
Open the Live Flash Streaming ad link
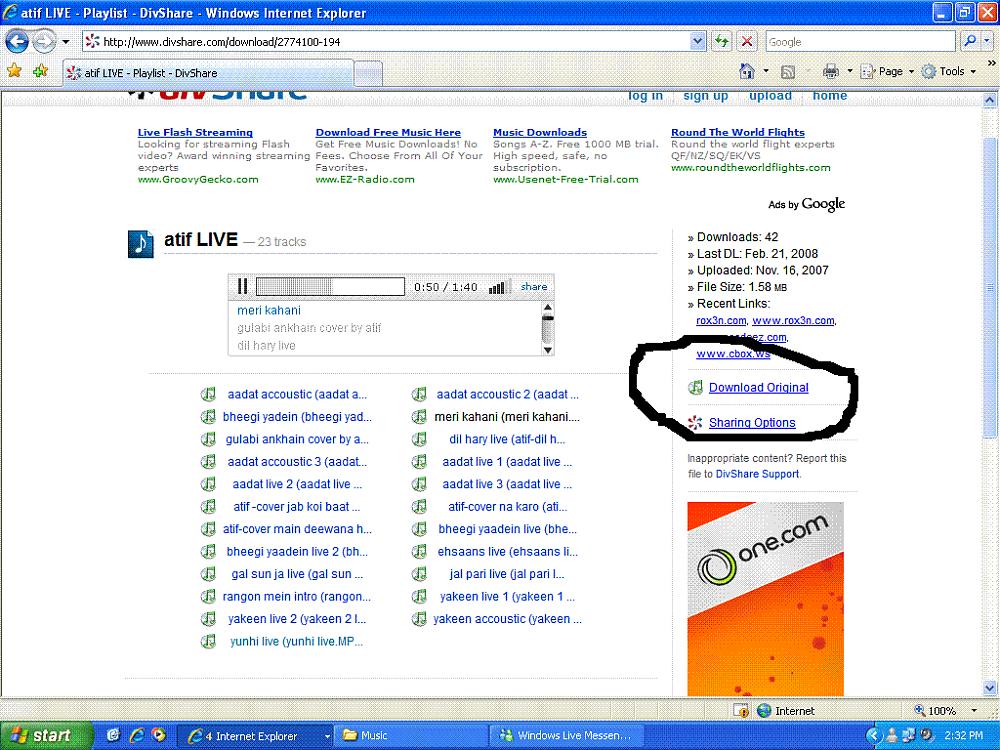pos(195,132)
